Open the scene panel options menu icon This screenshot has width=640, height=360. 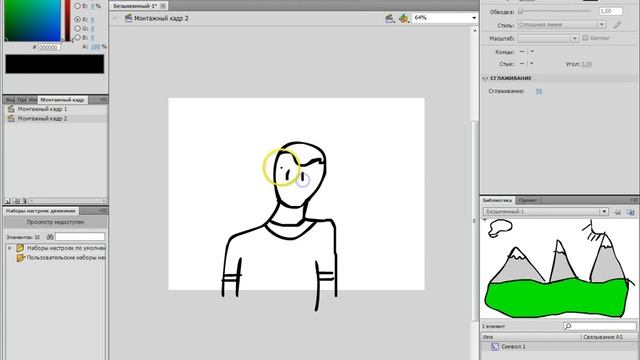103,100
